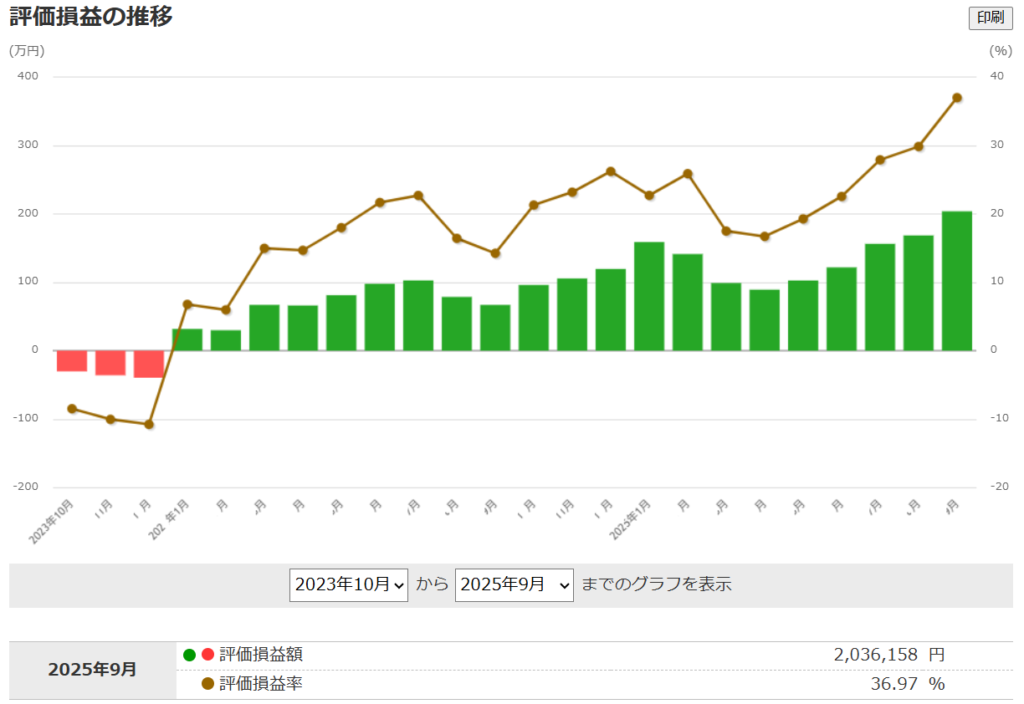Open the start month dropdown showing 2023年10月
The height and width of the screenshot is (704, 1024).
[349, 584]
